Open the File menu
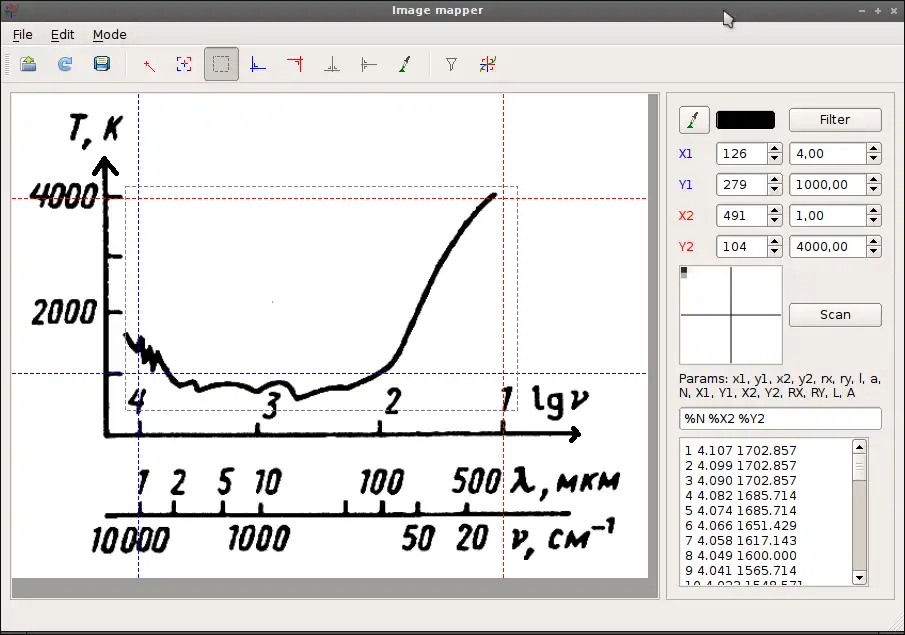 tap(22, 34)
